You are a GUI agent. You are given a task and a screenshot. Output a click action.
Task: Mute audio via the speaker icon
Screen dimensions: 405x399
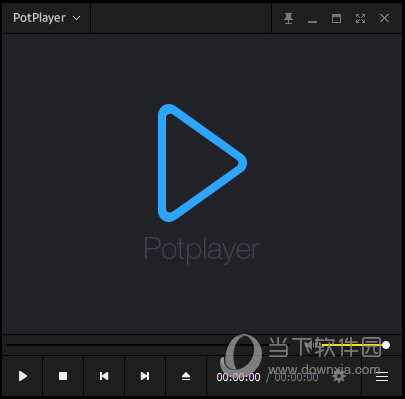309,345
